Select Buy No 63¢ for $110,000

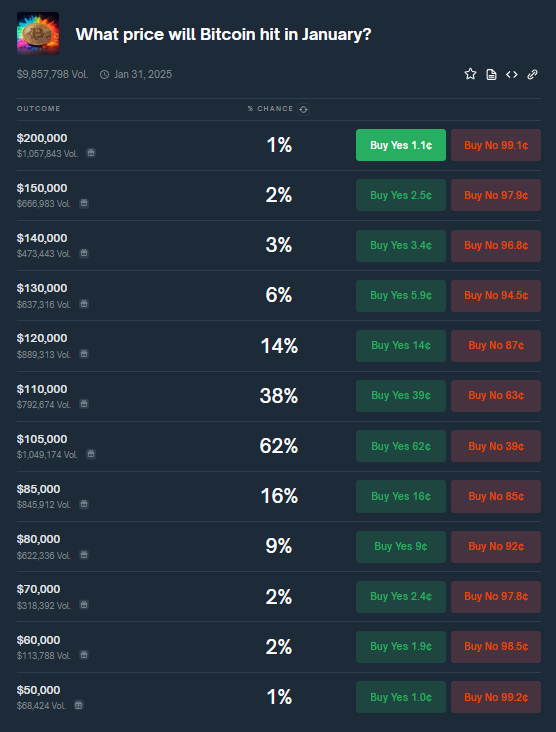[x=496, y=396]
